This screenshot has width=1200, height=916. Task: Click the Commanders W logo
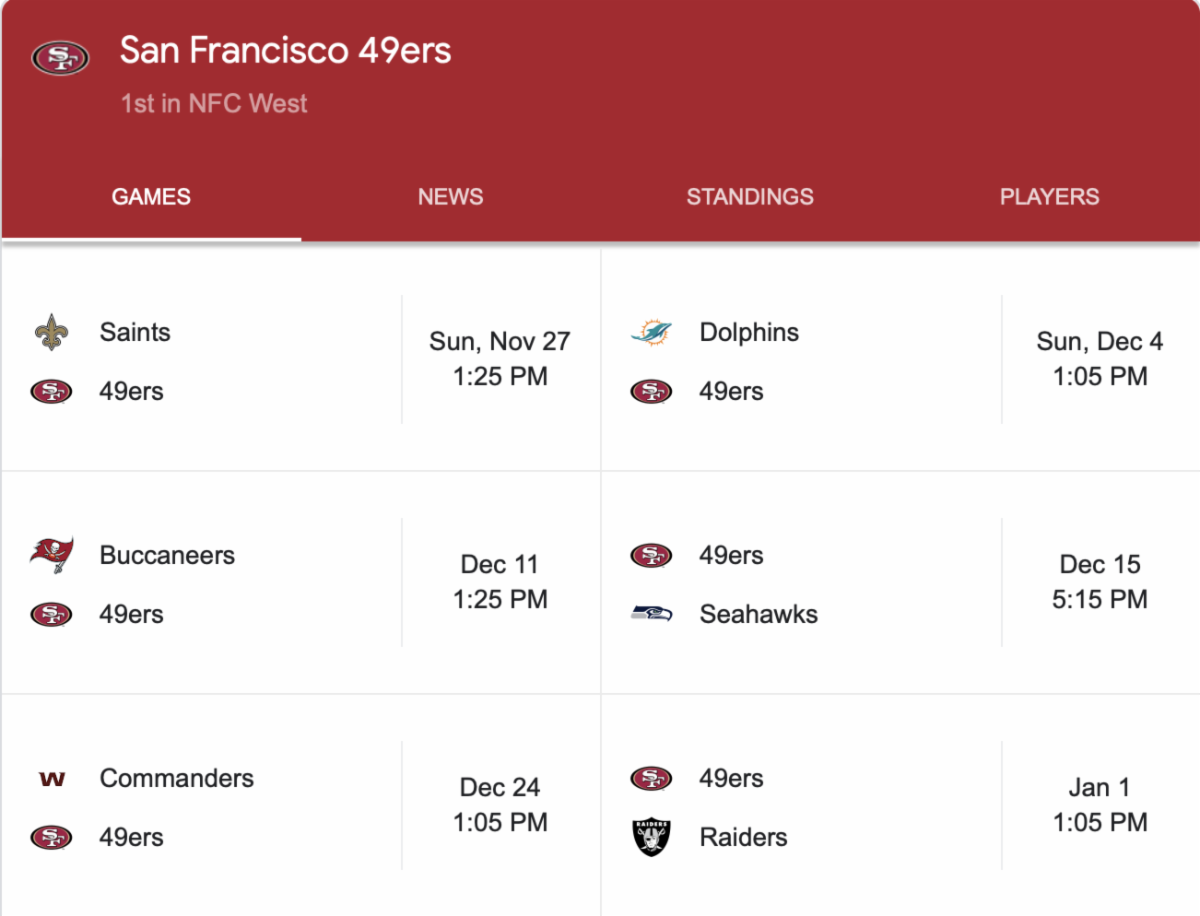[51, 778]
